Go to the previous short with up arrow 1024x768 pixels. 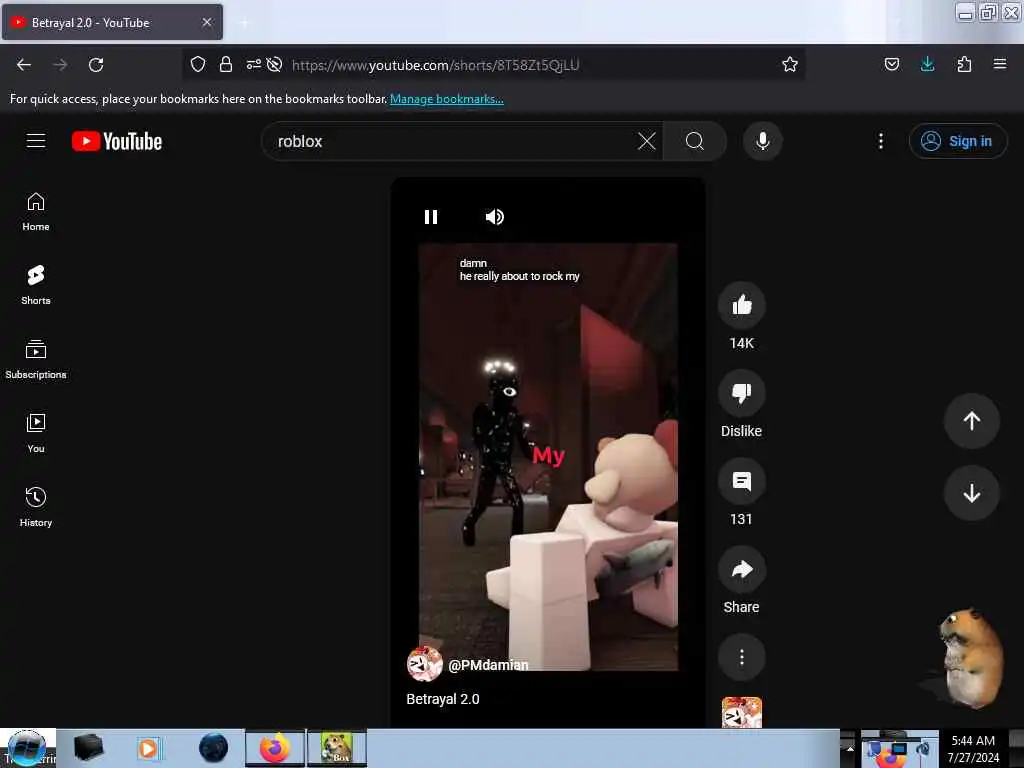(x=971, y=421)
